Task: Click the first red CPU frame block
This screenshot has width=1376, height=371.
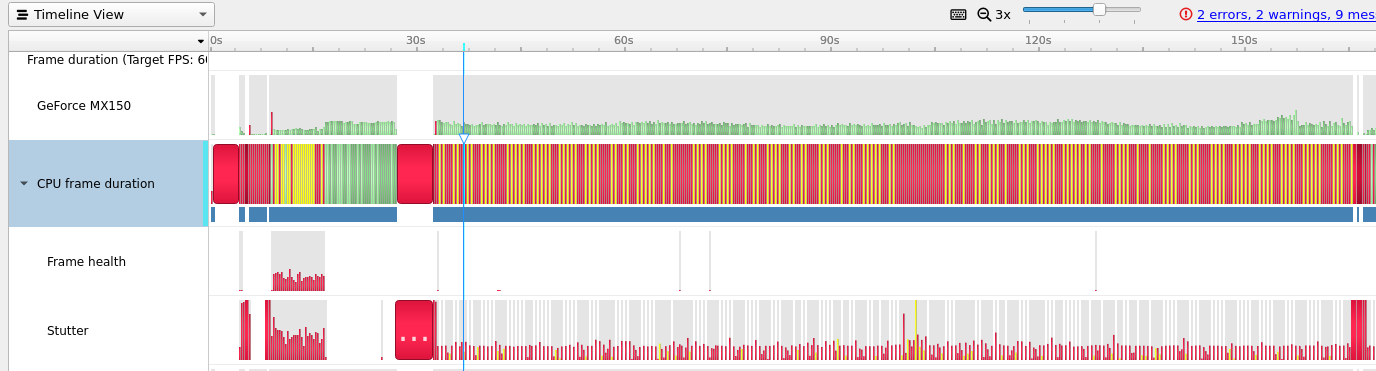Action: [x=226, y=174]
